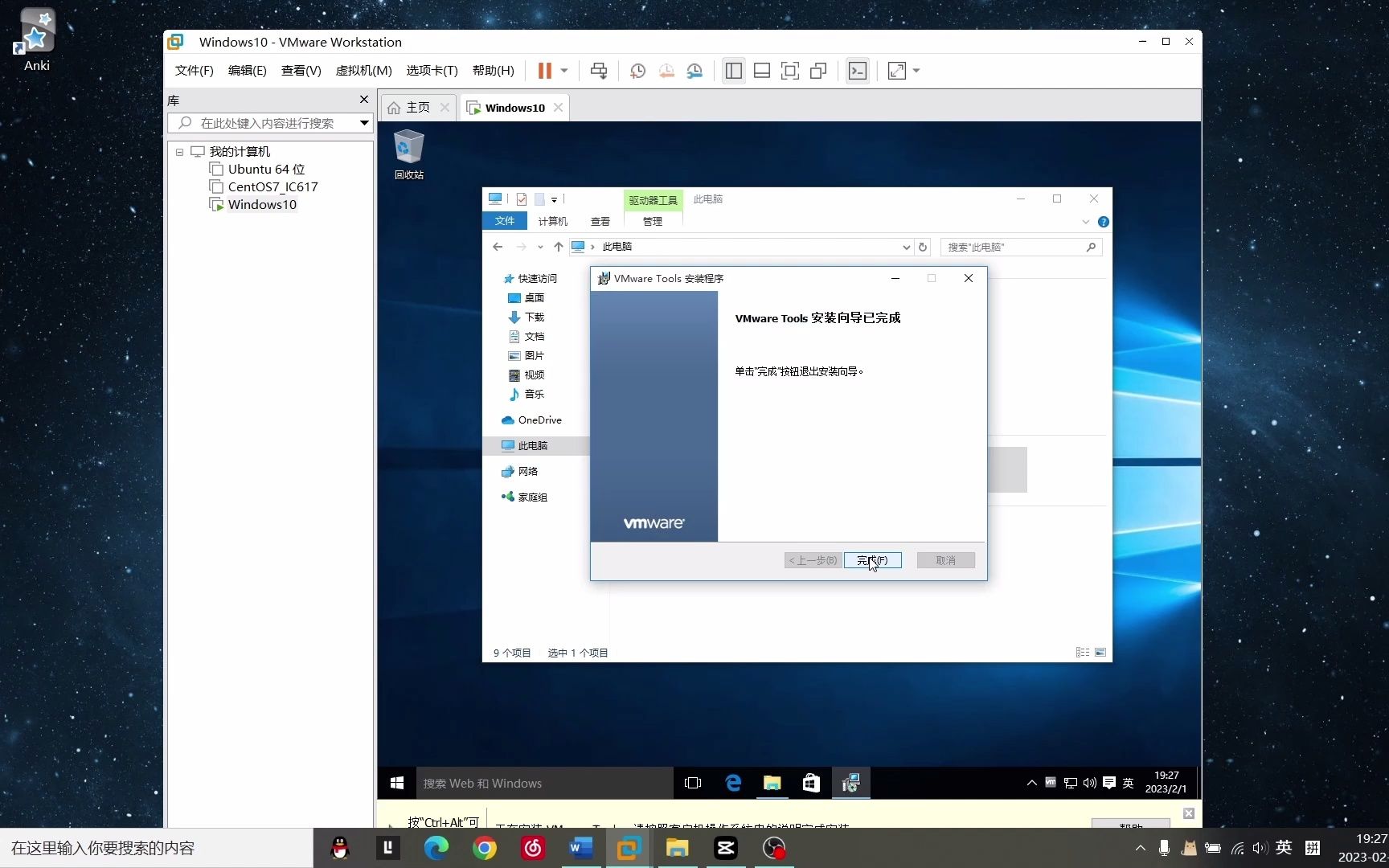Close the Windows10 tab
The width and height of the screenshot is (1389, 868).
(558, 107)
